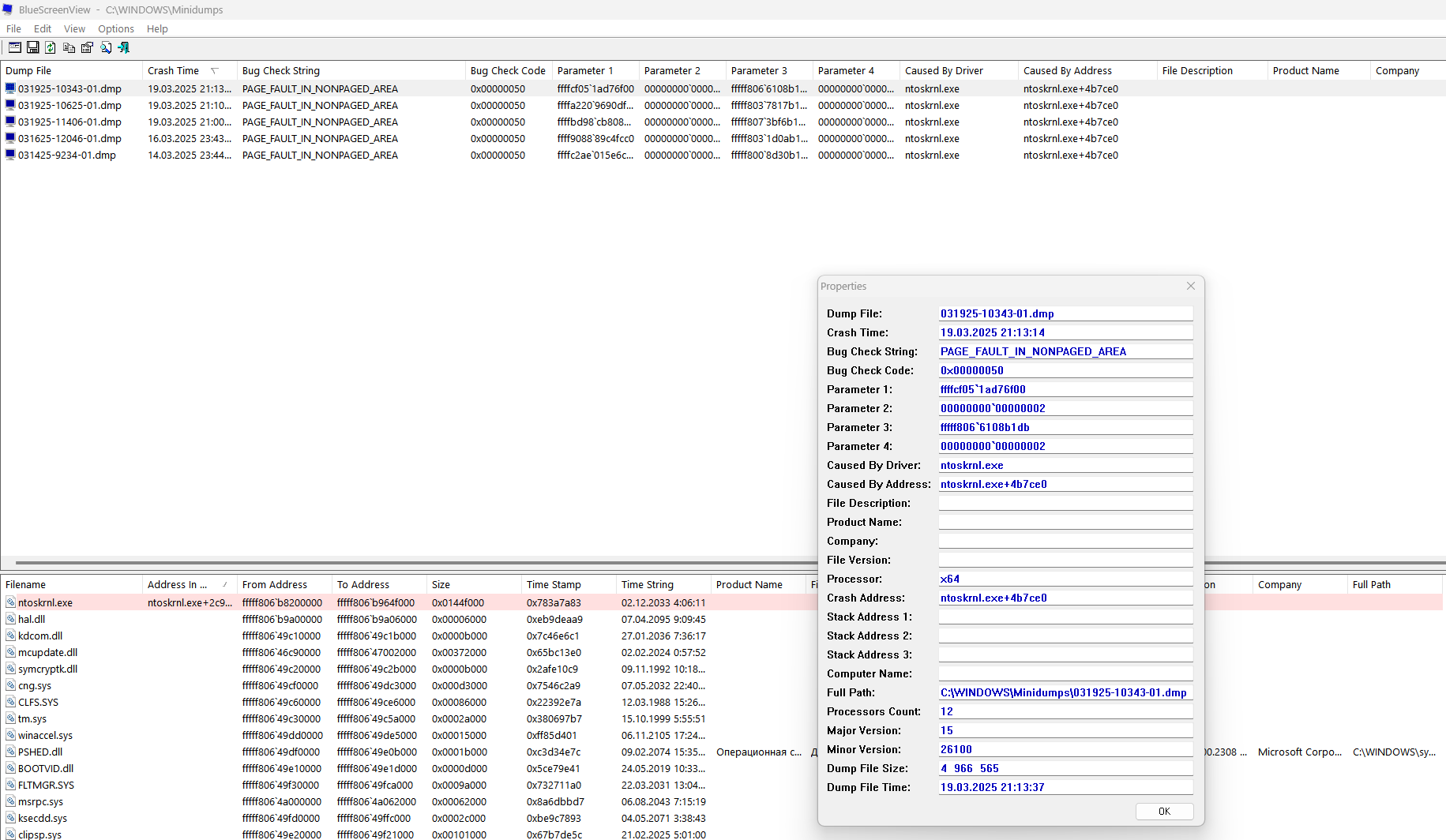1446x840 pixels.
Task: Click the Find magnifier toolbar icon
Action: tap(106, 48)
